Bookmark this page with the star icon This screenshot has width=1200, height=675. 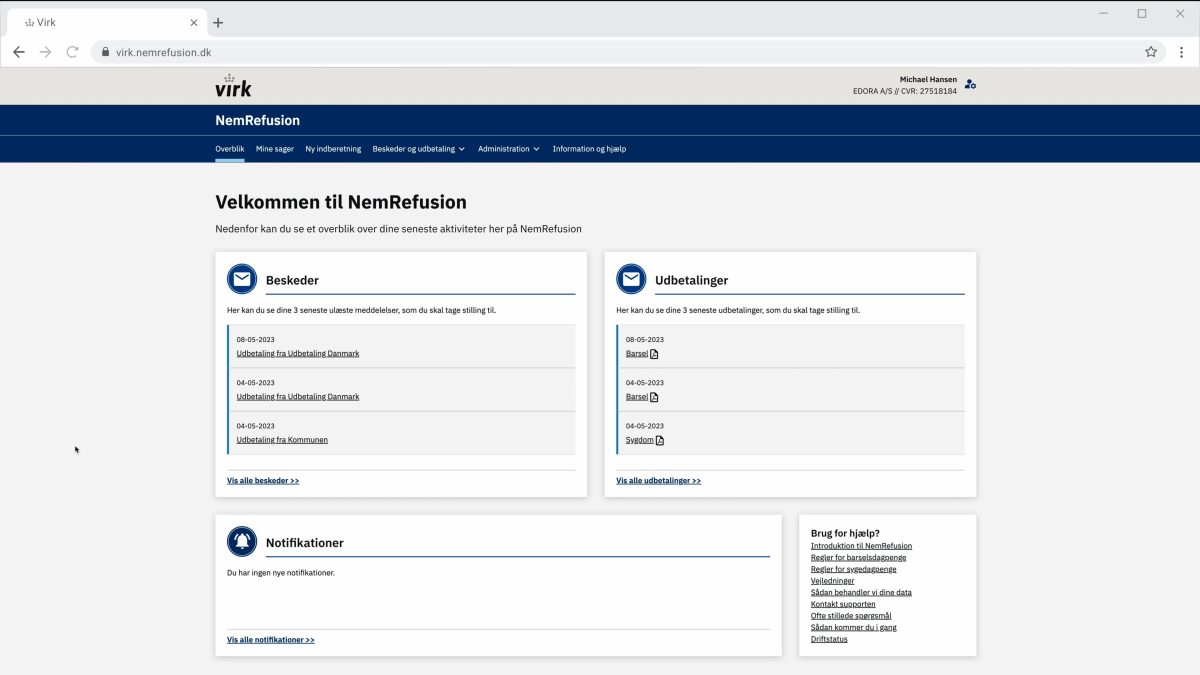pyautogui.click(x=1151, y=52)
